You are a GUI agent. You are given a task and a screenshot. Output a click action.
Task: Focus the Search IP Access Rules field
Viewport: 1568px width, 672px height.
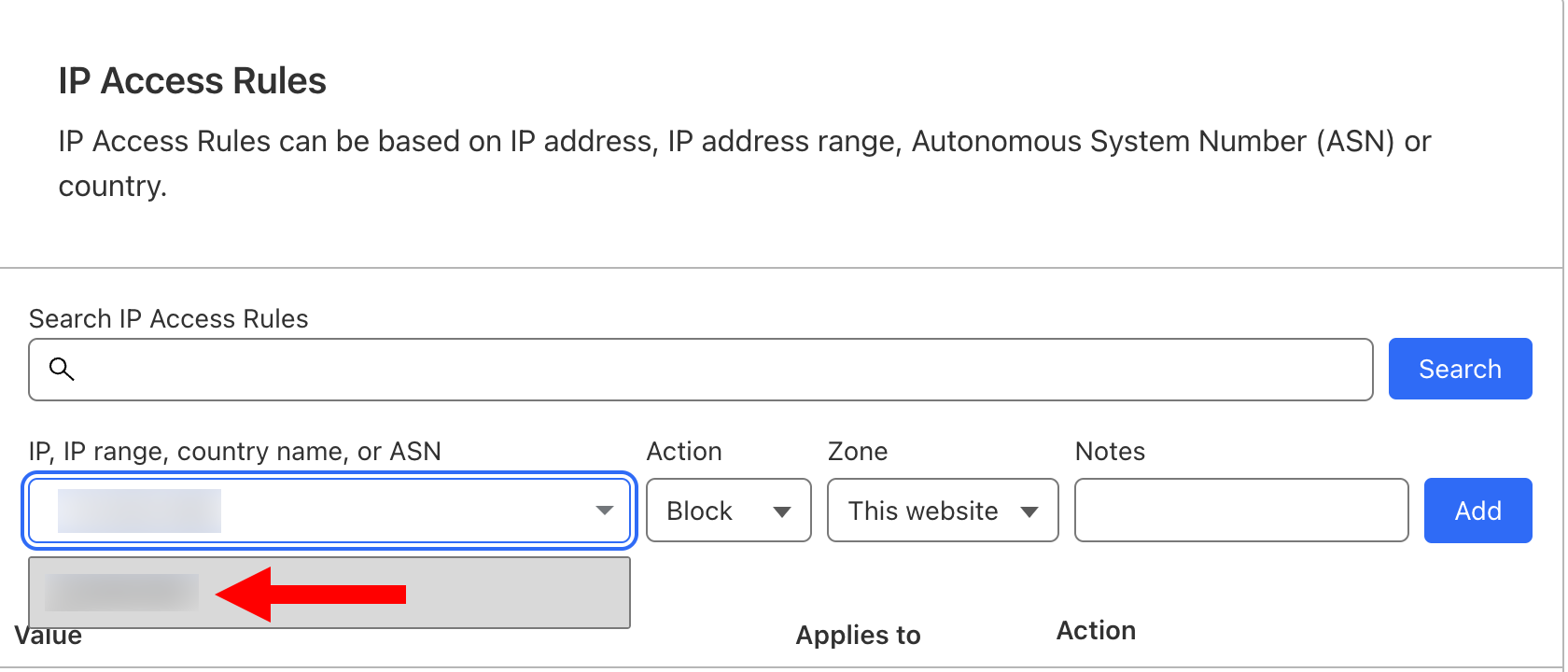pos(700,370)
